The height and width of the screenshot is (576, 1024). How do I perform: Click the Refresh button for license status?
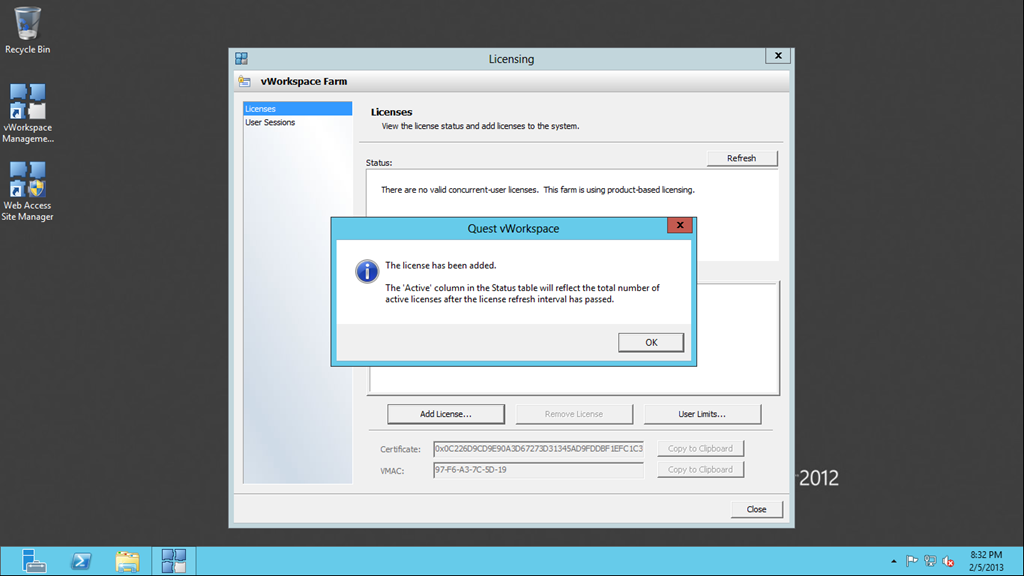click(x=741, y=158)
